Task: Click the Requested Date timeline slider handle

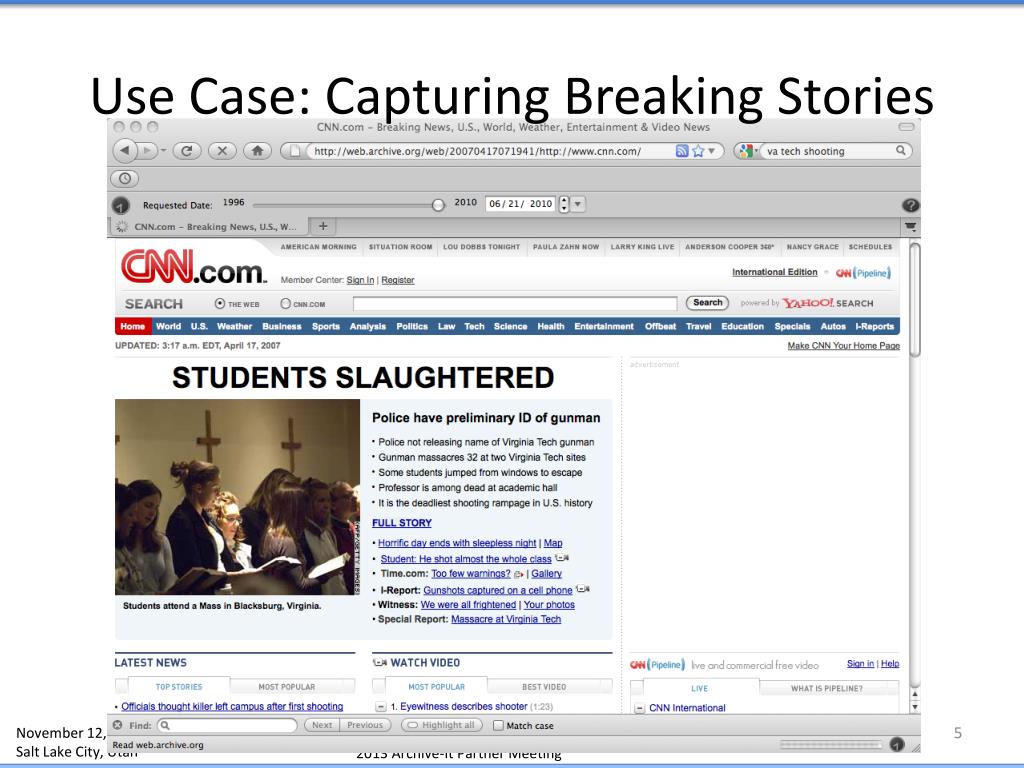Action: 438,205
